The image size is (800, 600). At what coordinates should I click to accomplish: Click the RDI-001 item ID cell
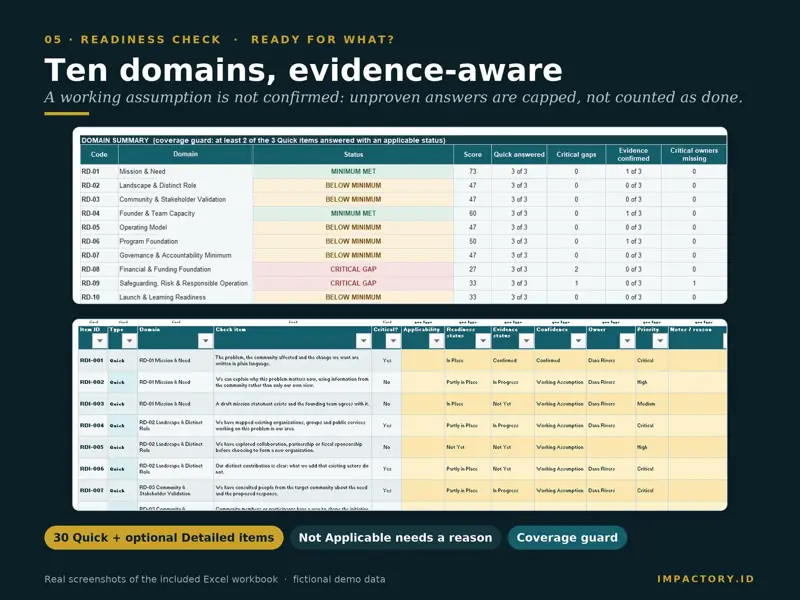tap(92, 360)
